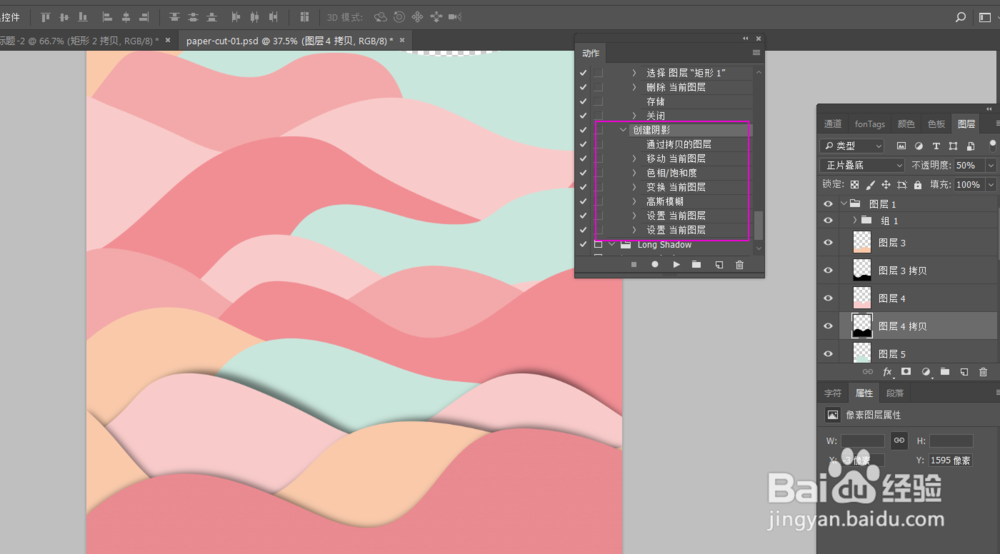Begin recording an action
Image resolution: width=1000 pixels, height=554 pixels.
[x=654, y=265]
